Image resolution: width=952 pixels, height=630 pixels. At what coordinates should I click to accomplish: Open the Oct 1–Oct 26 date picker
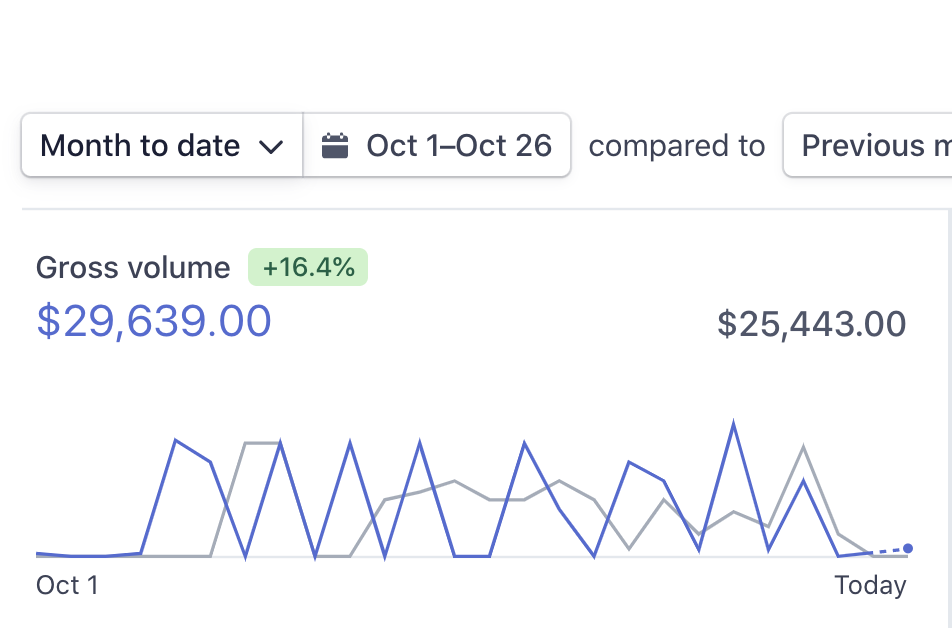437,145
